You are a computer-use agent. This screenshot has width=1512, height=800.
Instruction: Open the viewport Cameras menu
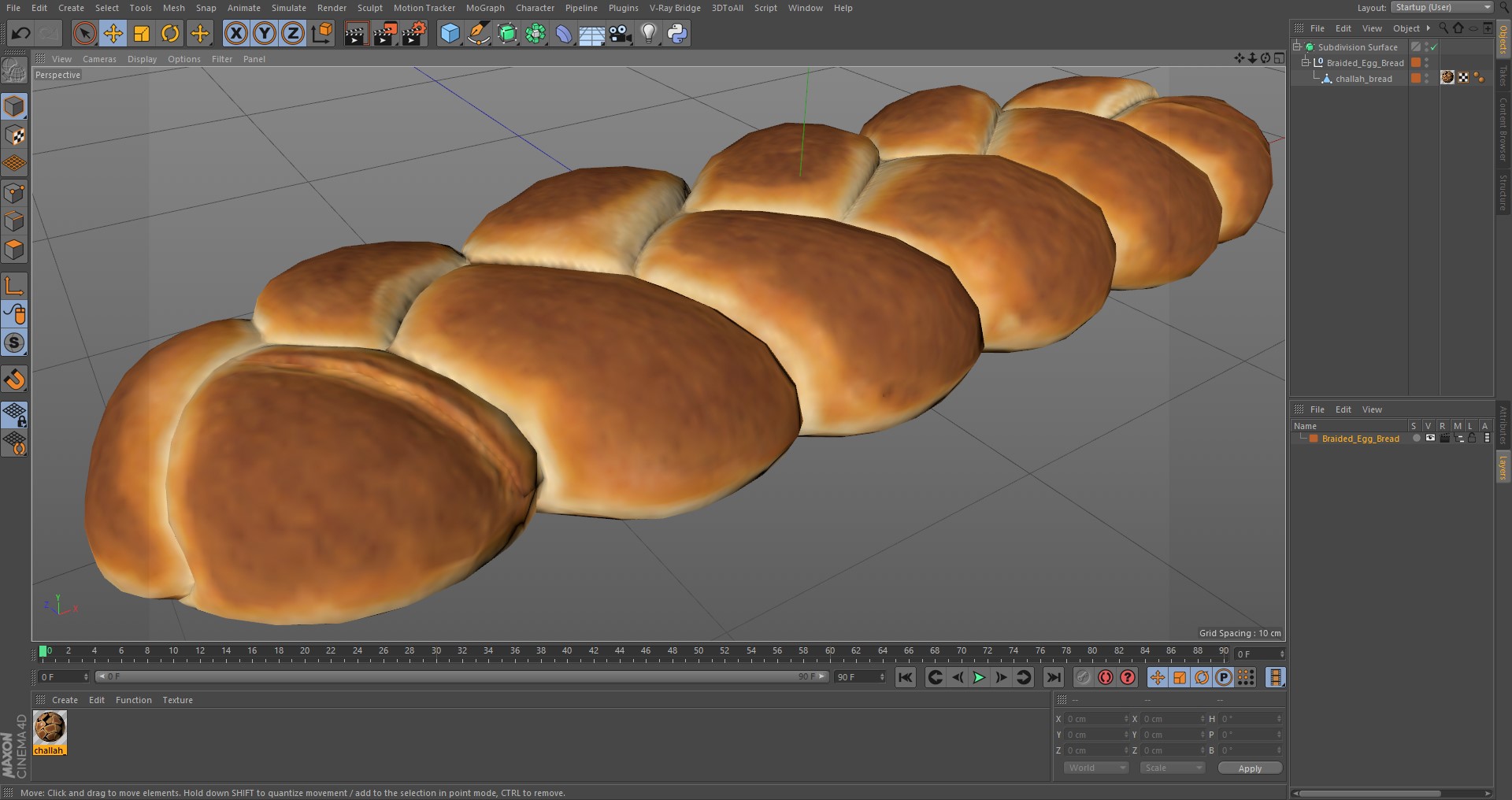99,59
